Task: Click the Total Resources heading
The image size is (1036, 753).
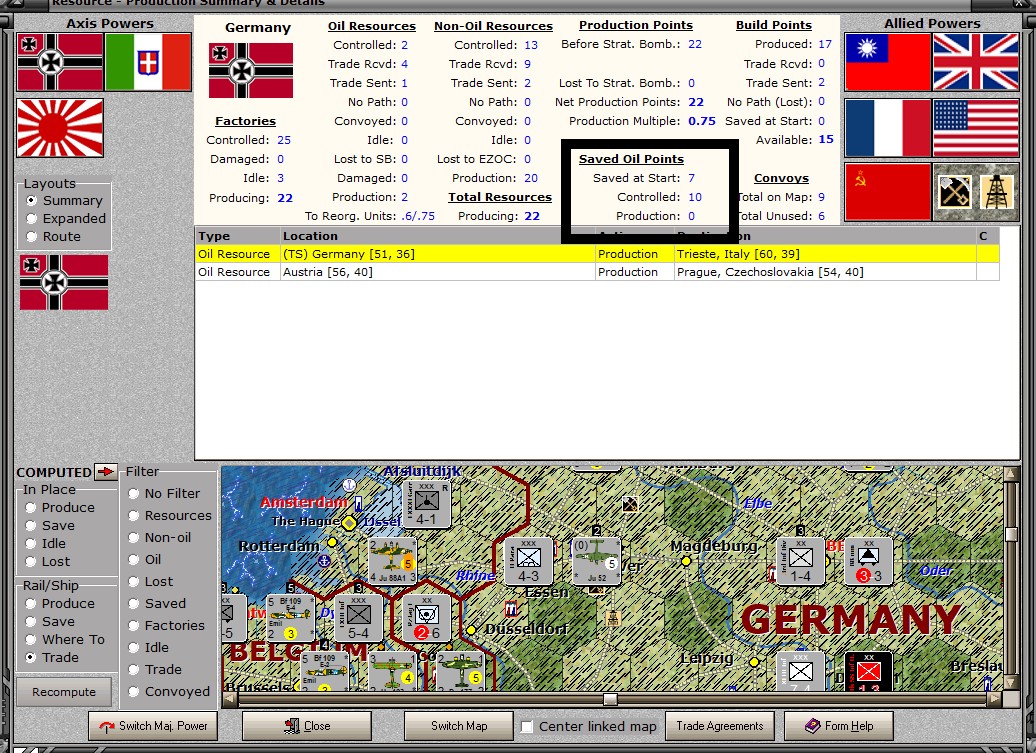Action: 500,197
